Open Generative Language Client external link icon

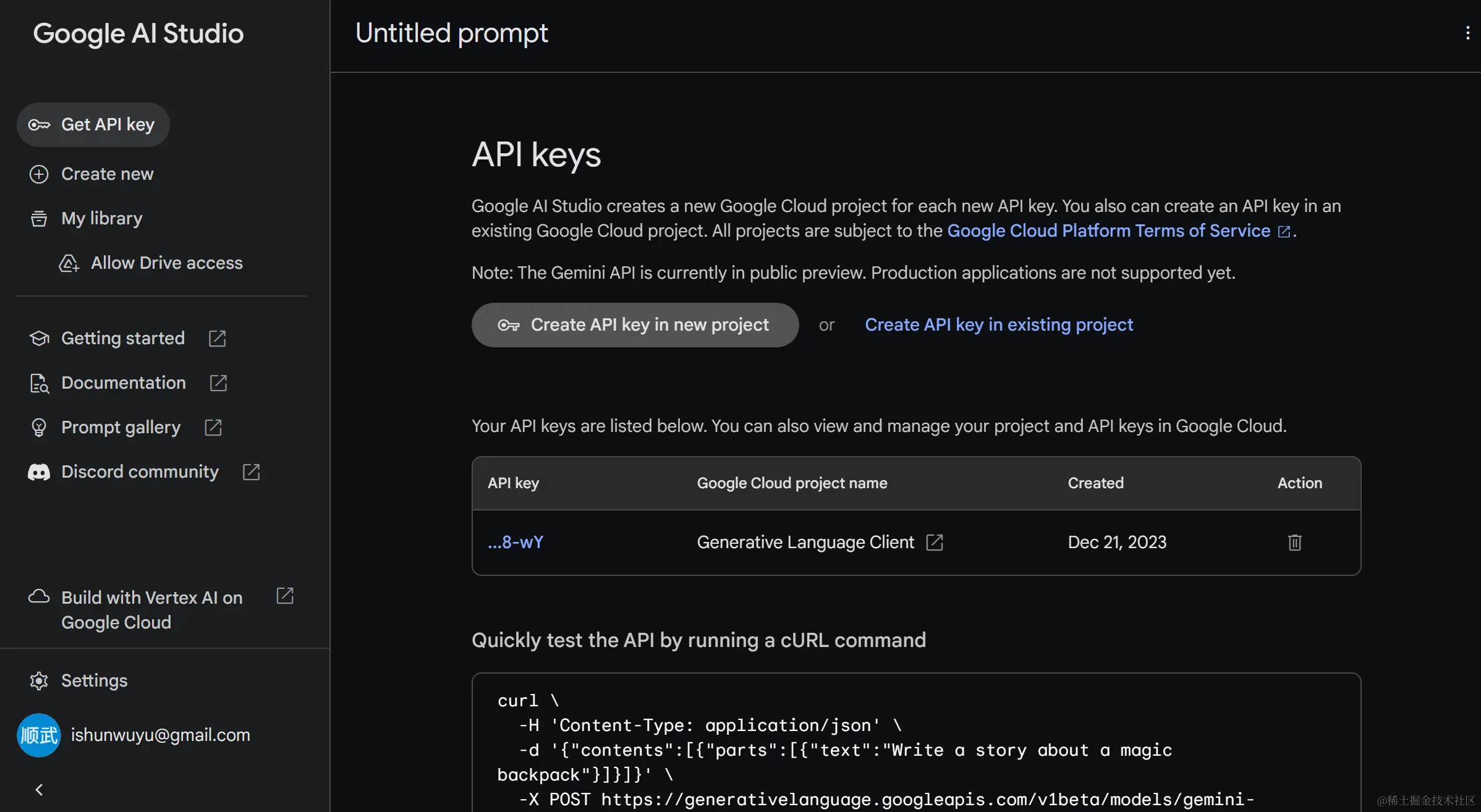click(x=935, y=543)
